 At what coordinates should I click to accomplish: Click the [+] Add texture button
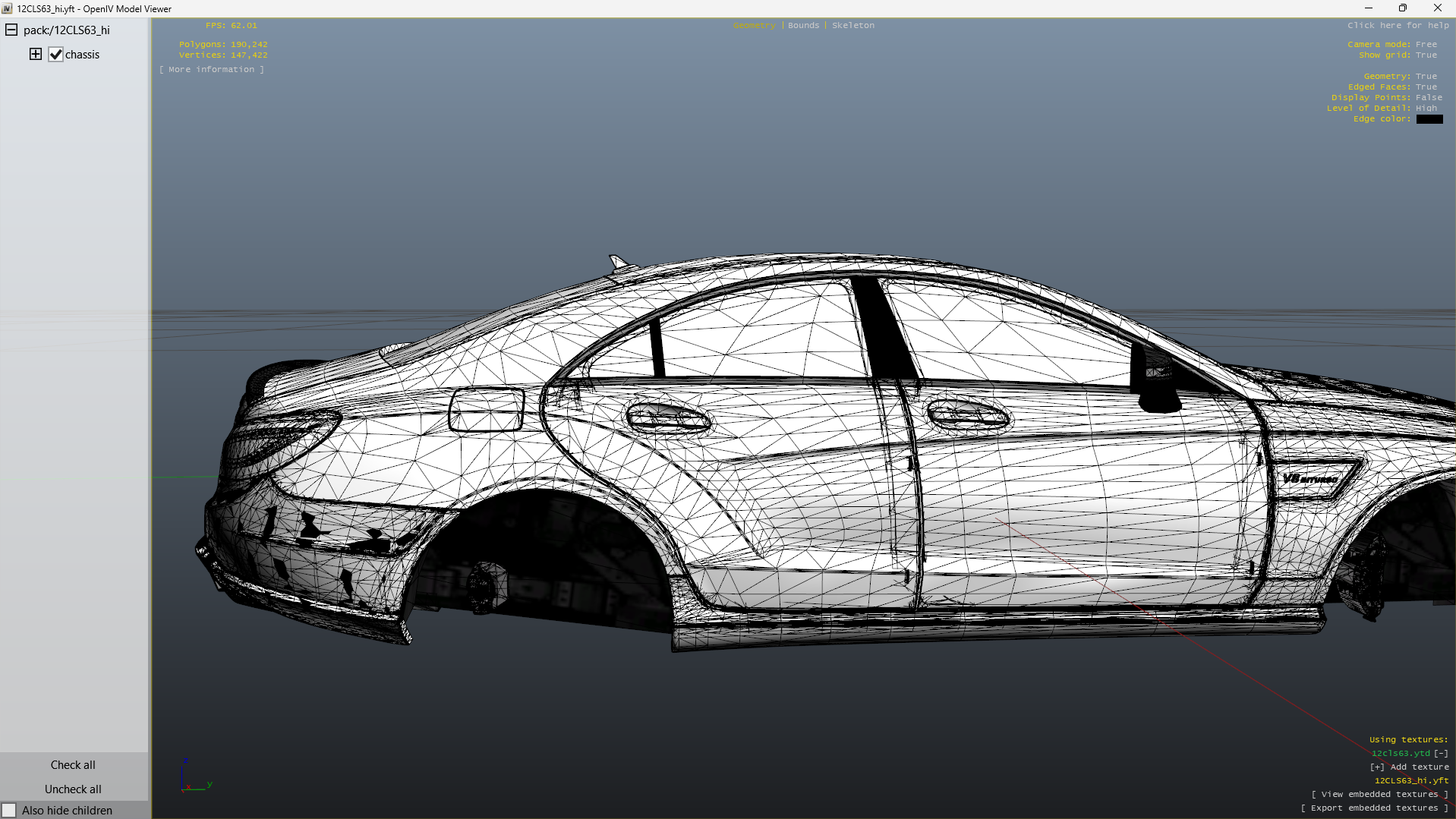pos(1410,767)
